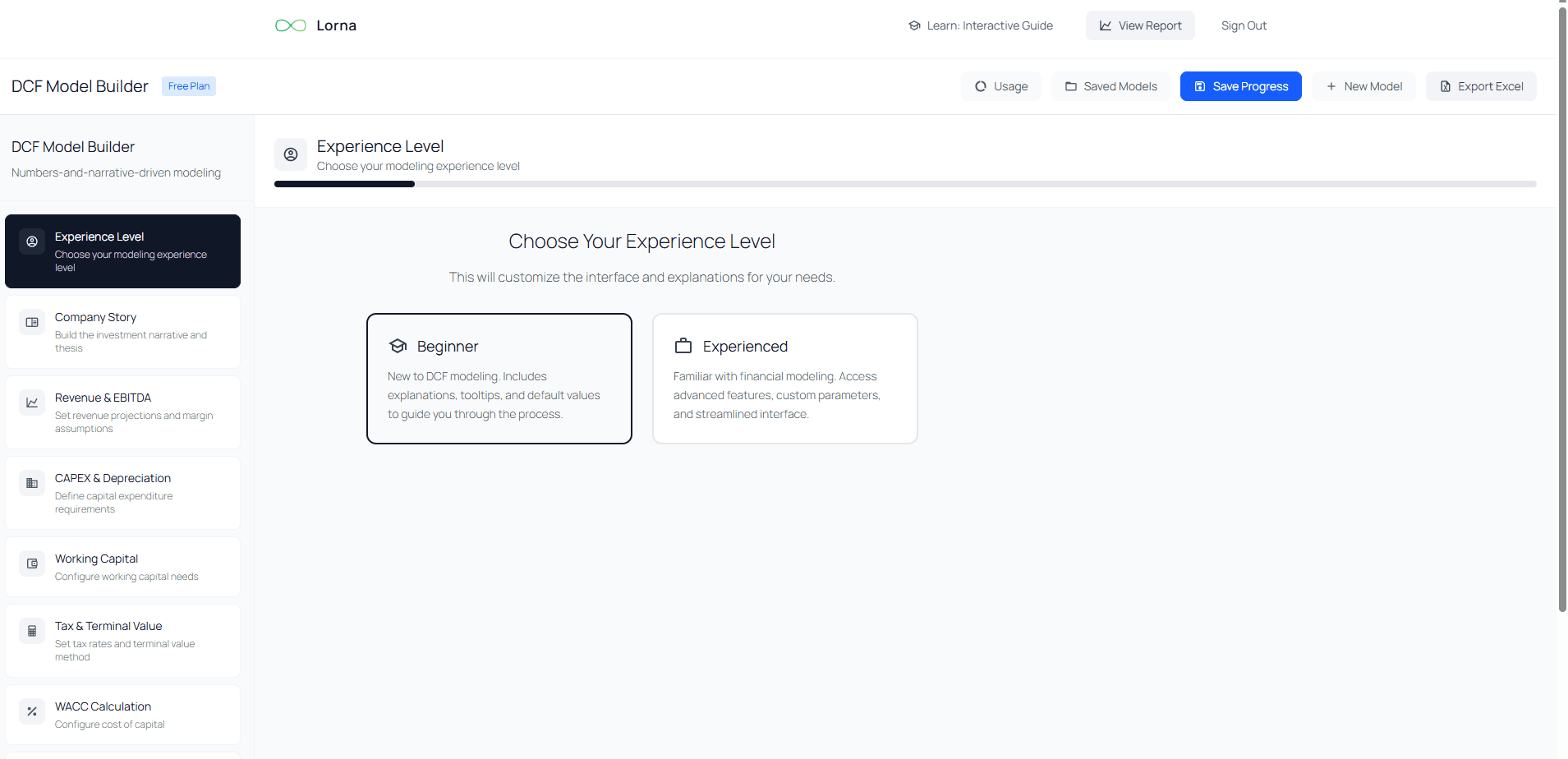This screenshot has width=1568, height=759.
Task: Click the View Report button
Action: click(x=1140, y=25)
